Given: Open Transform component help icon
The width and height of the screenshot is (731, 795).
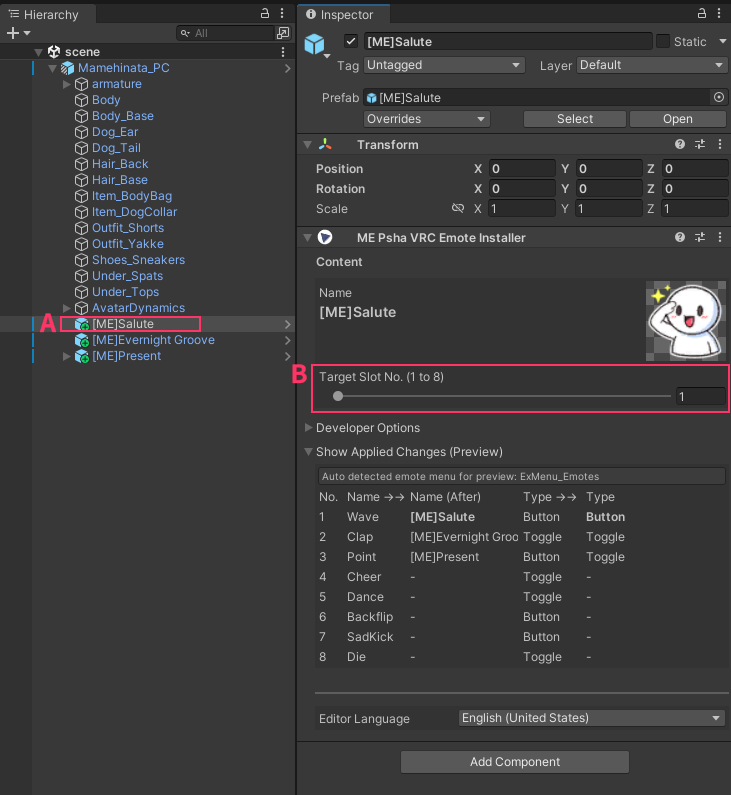Looking at the screenshot, I should (x=680, y=145).
